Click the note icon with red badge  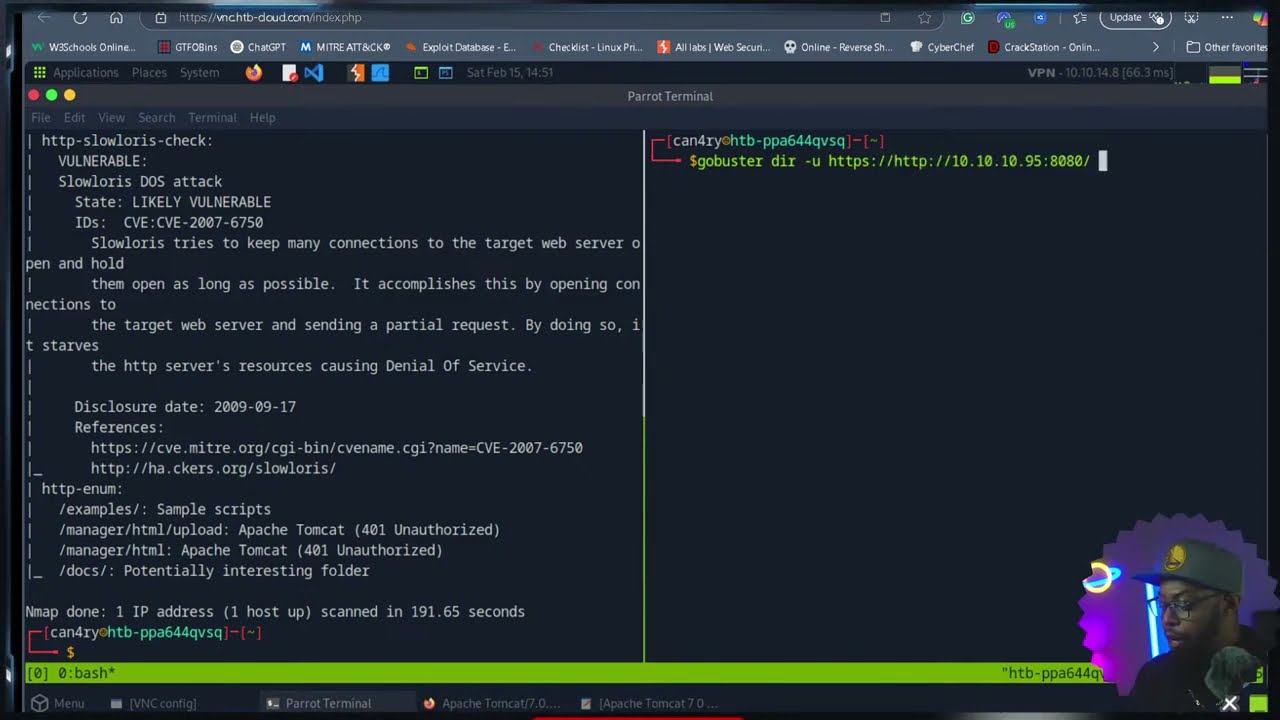[290, 73]
